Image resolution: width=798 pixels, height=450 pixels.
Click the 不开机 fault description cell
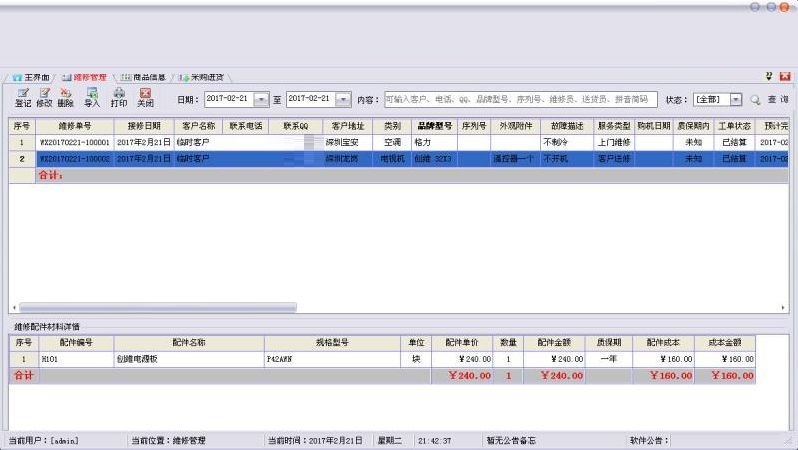click(567, 159)
